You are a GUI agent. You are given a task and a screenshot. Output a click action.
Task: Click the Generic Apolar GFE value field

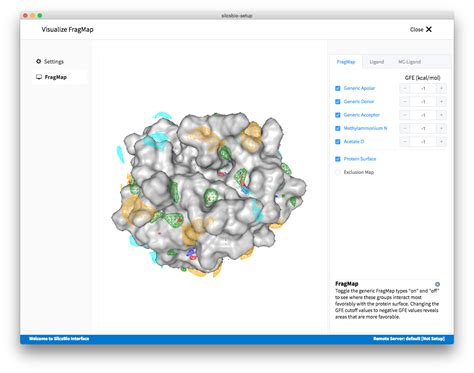click(423, 89)
